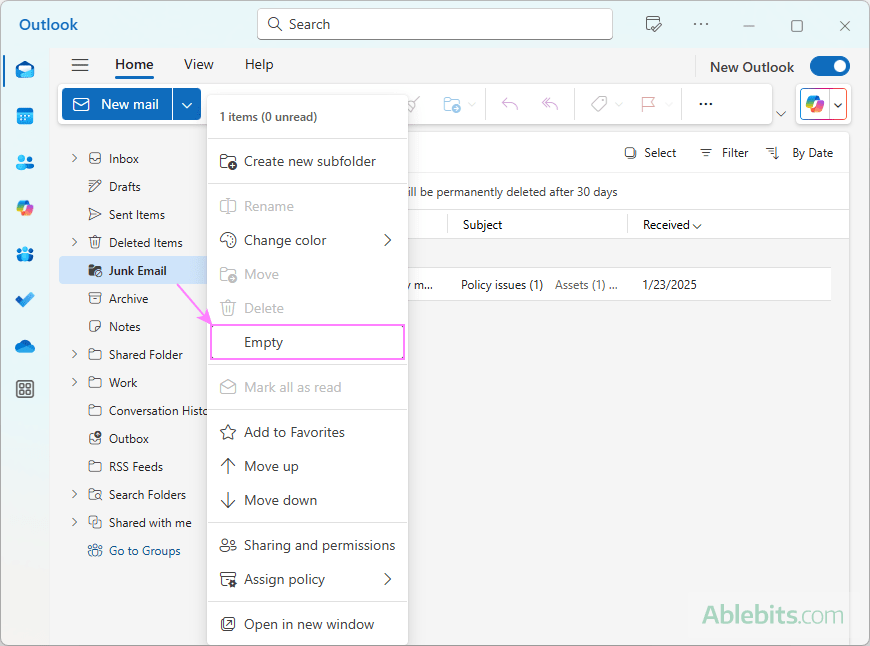Select the Archive folder
Viewport: 870px width, 646px height.
[x=133, y=298]
